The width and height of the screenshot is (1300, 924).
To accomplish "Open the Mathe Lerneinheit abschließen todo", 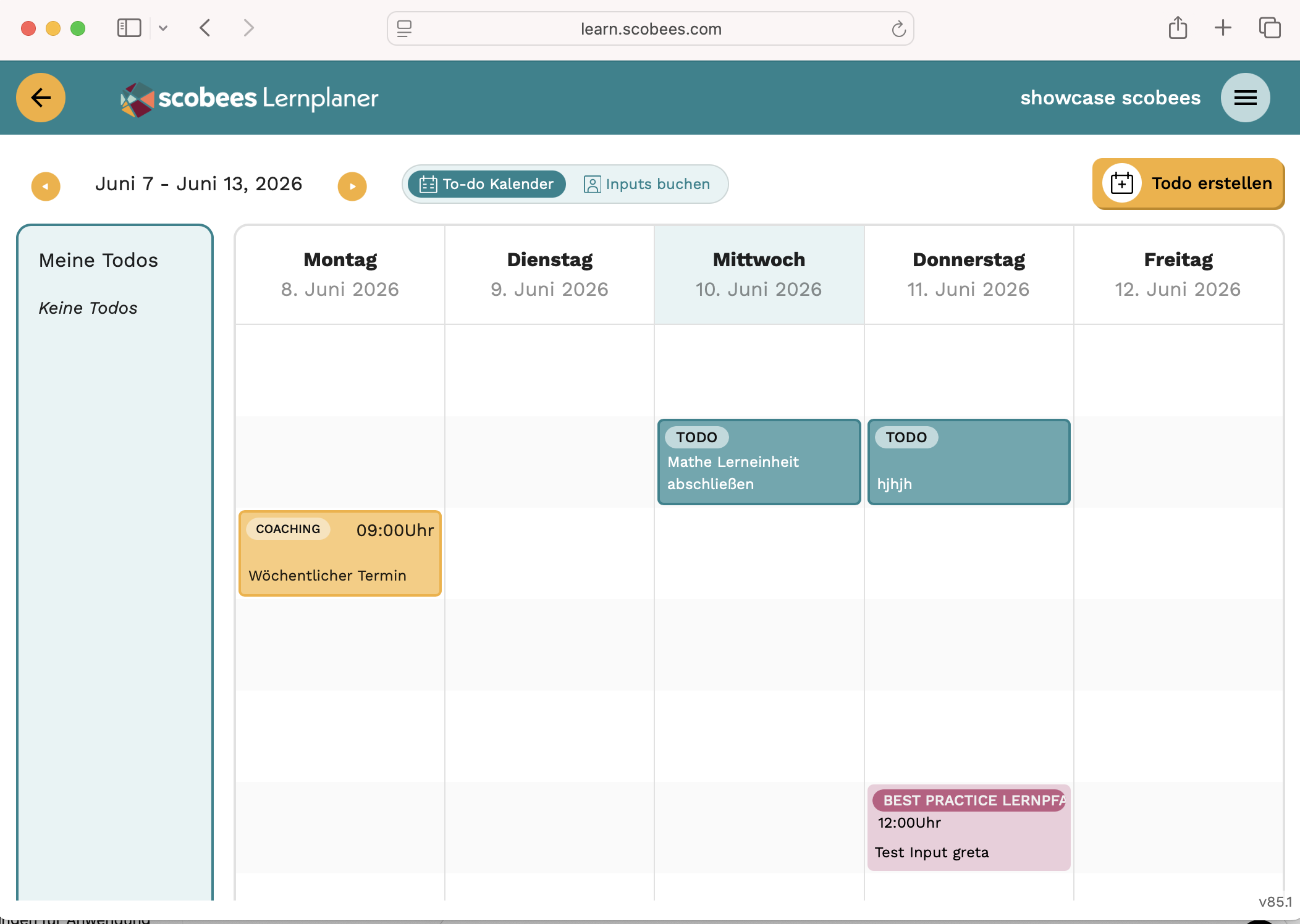I will 759,462.
